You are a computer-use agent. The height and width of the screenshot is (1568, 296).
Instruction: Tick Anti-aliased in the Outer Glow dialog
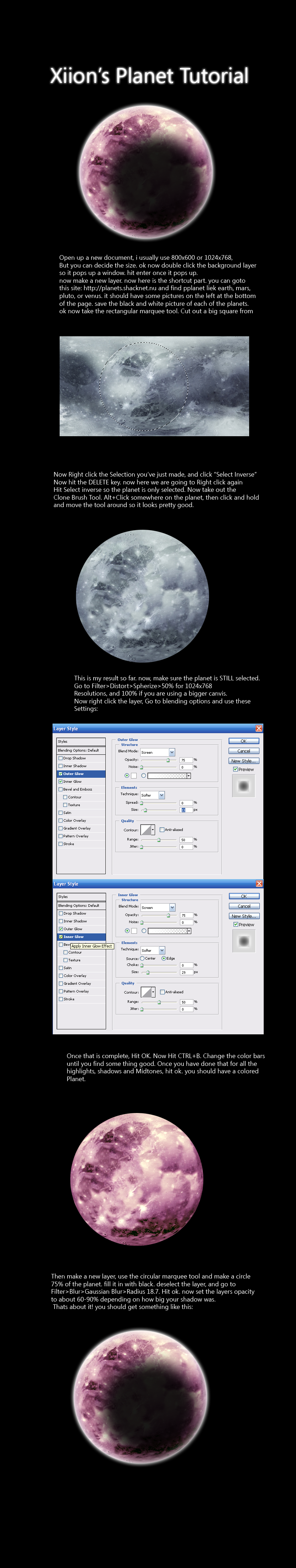pos(161,830)
